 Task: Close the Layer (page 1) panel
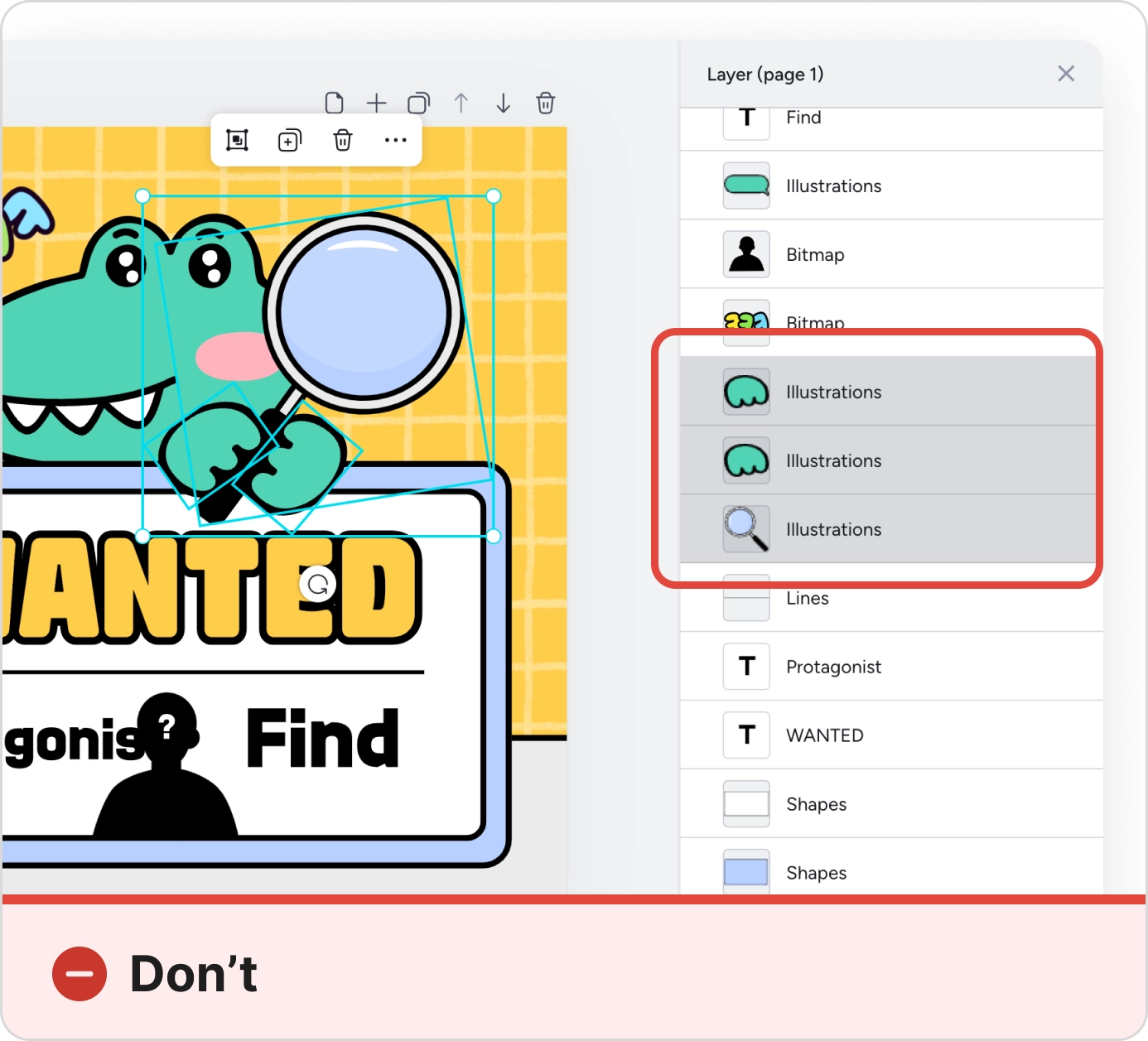(1065, 74)
